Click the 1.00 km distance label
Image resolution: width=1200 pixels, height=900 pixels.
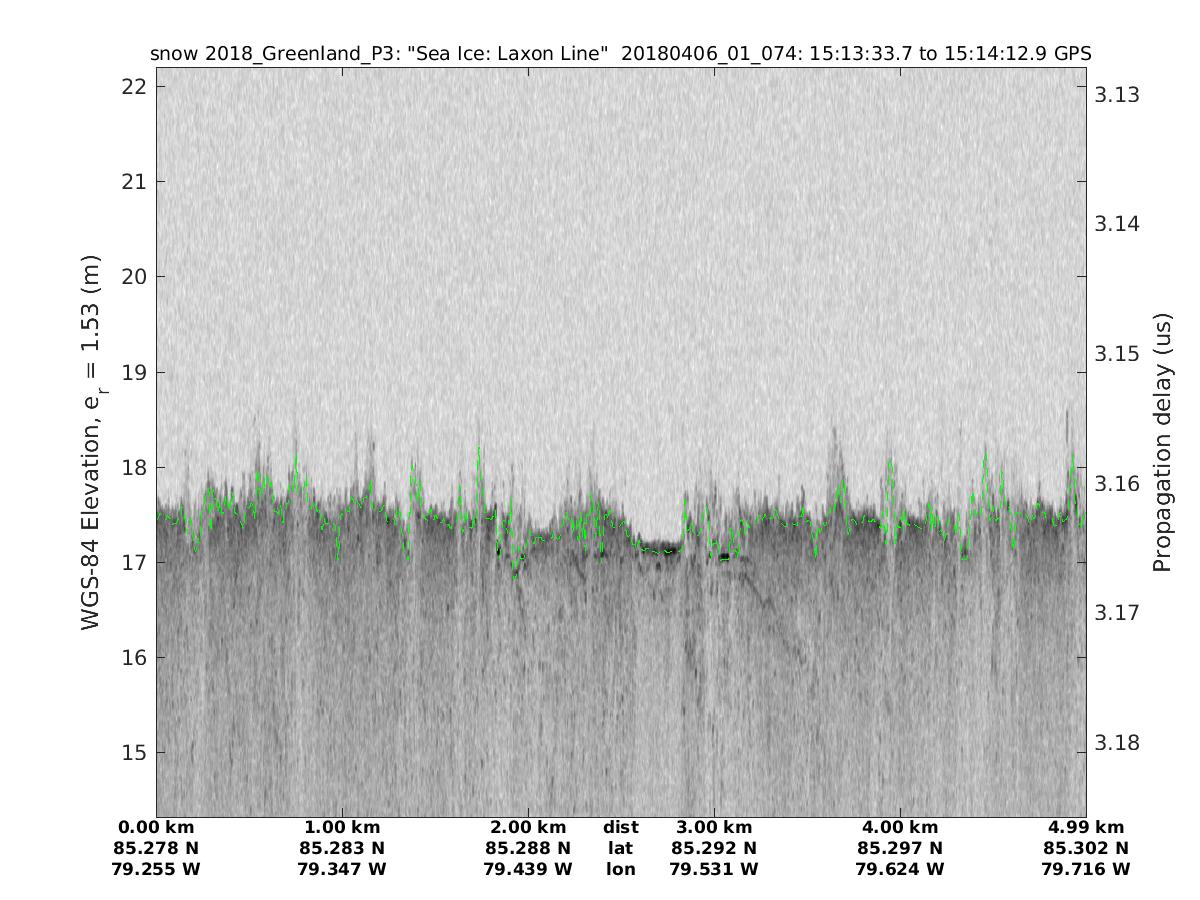pyautogui.click(x=342, y=827)
